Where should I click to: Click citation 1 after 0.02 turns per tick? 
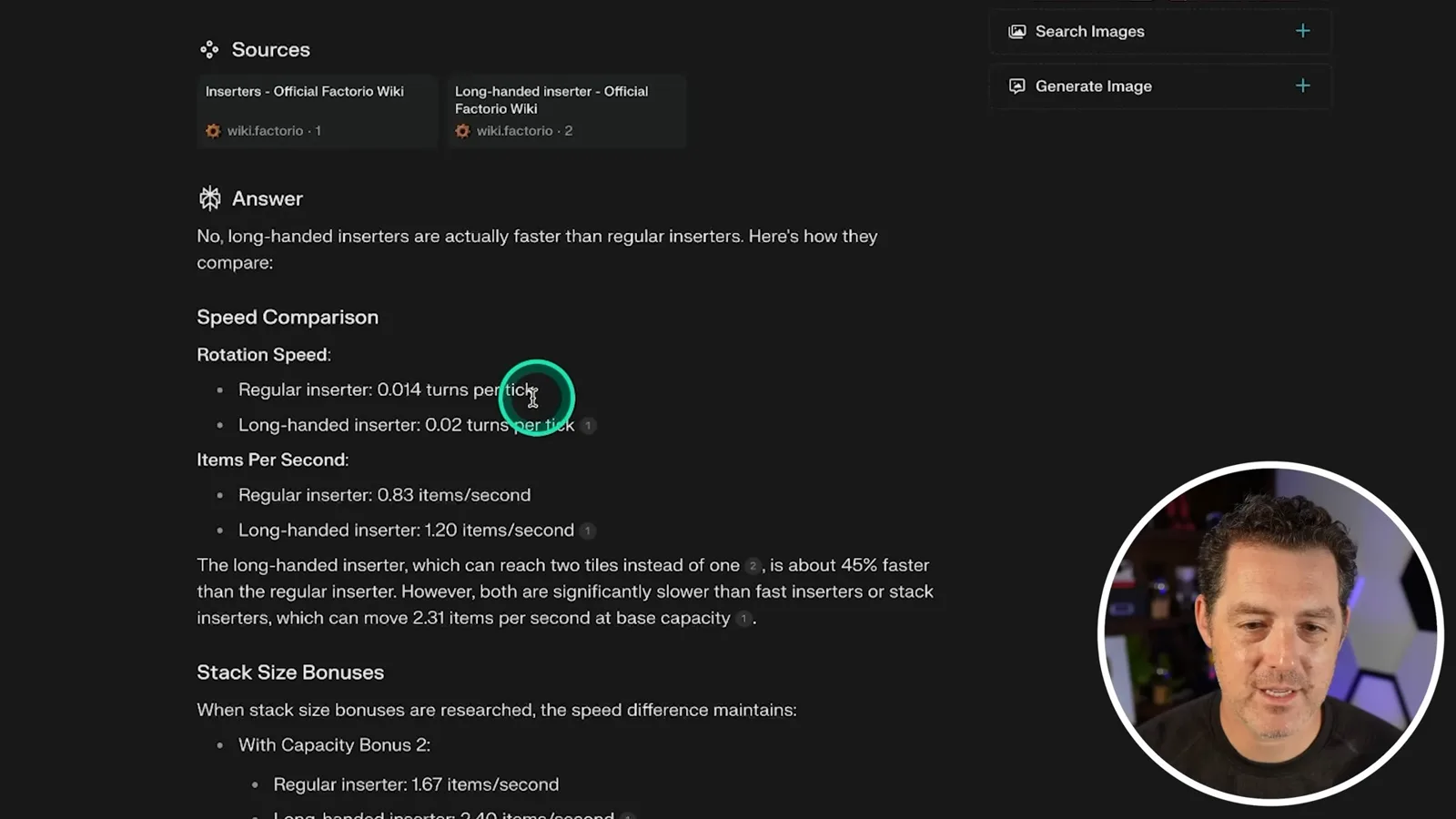[x=588, y=425]
